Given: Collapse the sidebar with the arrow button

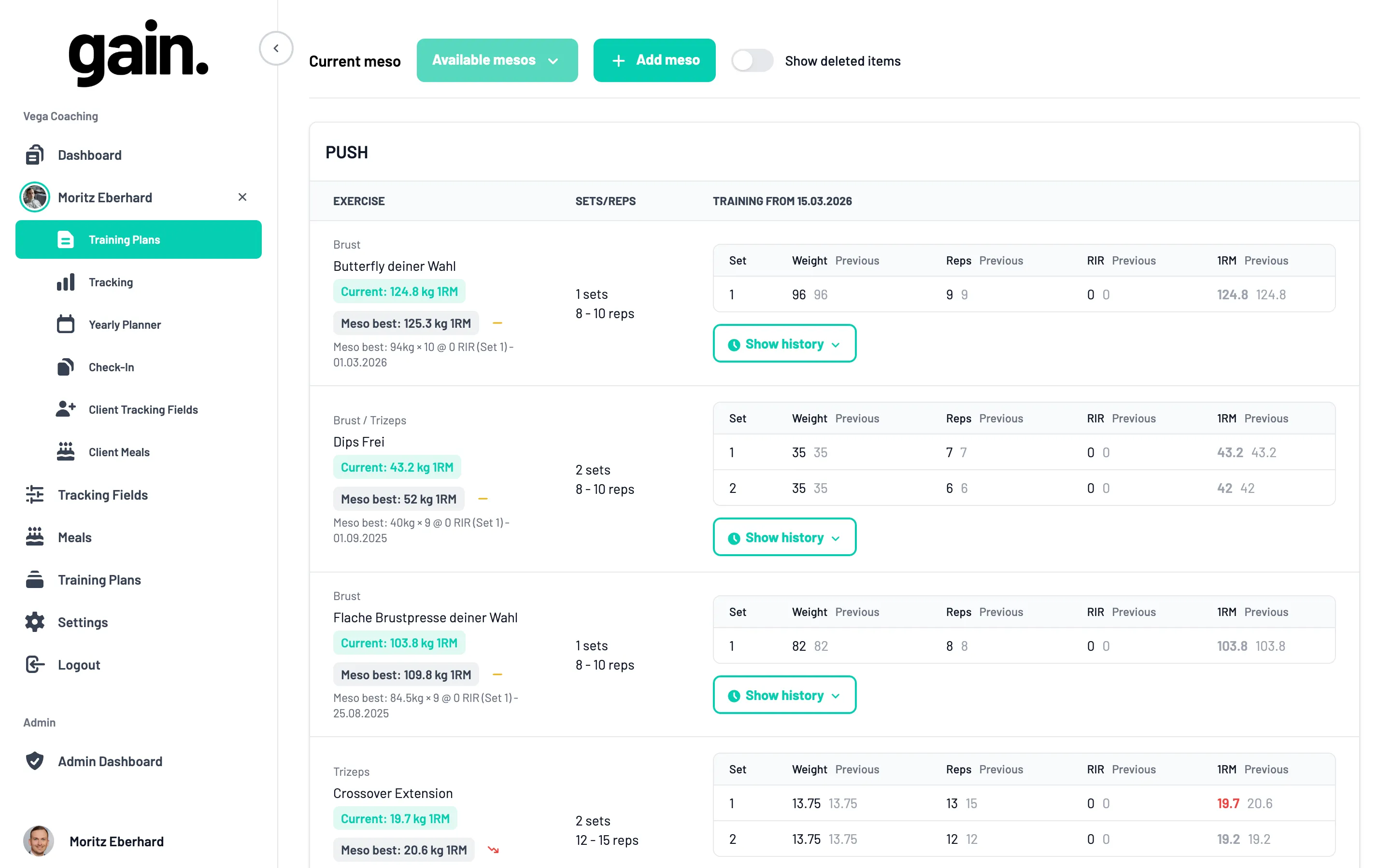Looking at the screenshot, I should coord(276,48).
